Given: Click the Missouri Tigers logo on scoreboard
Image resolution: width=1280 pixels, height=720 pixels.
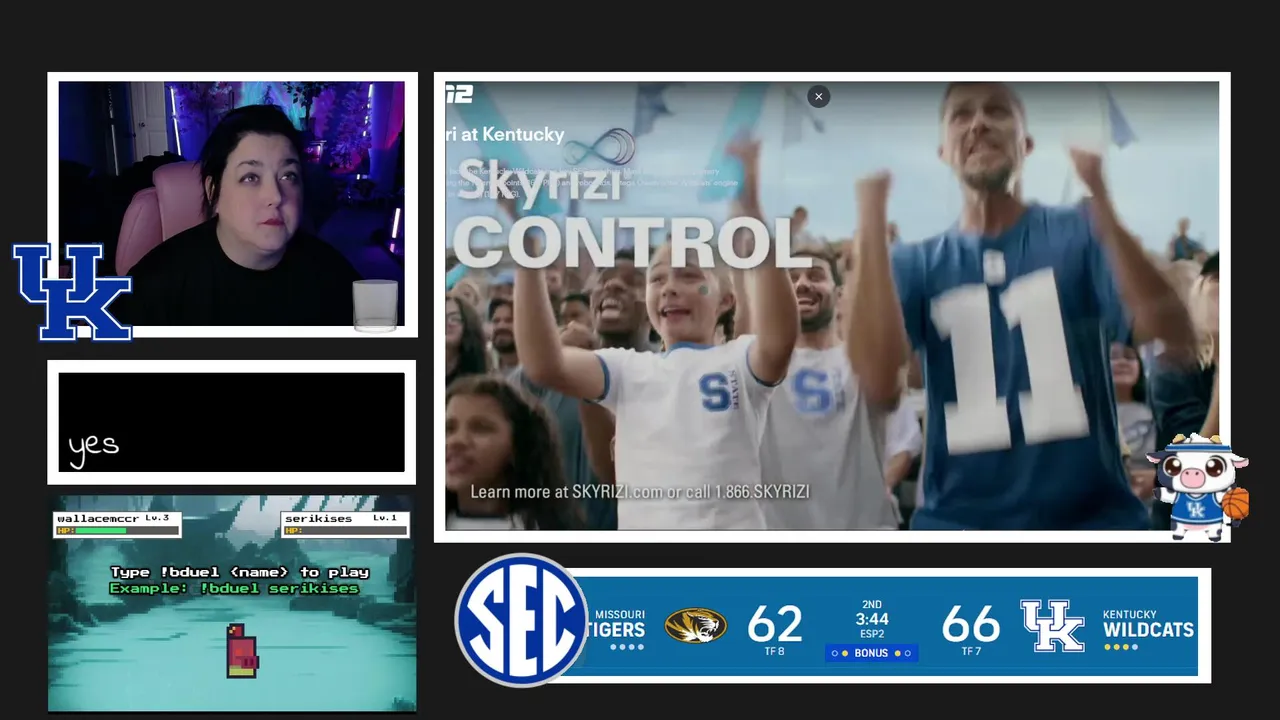Looking at the screenshot, I should coord(695,626).
